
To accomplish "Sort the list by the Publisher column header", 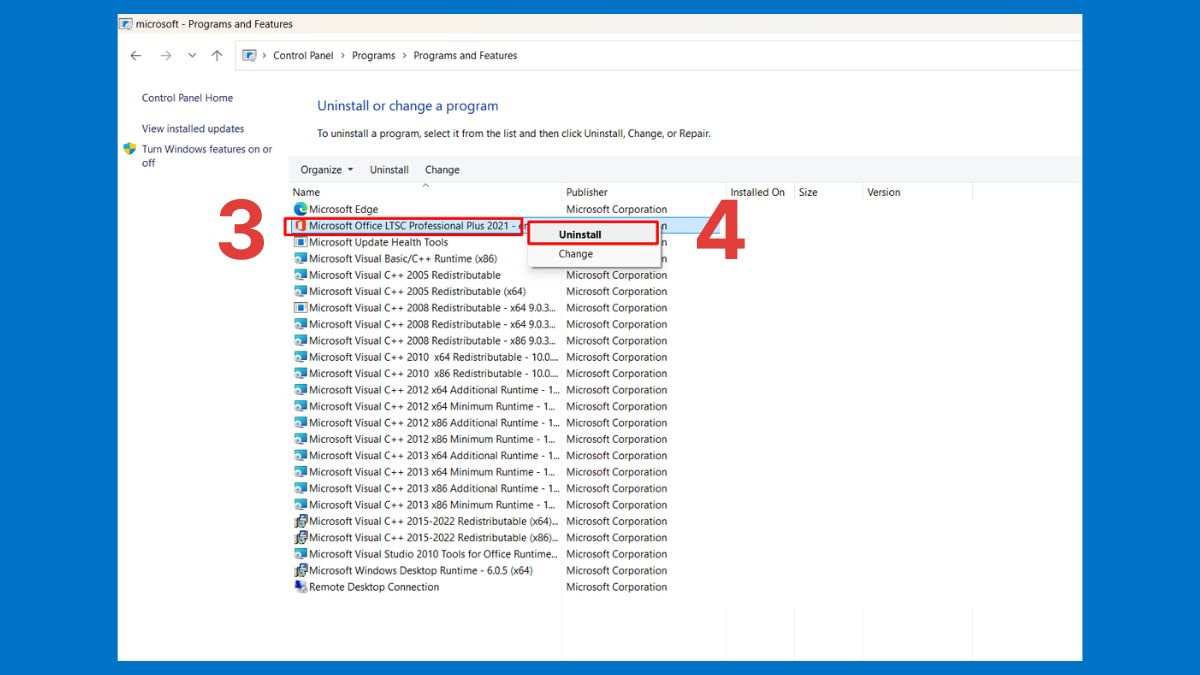I will click(x=587, y=192).
